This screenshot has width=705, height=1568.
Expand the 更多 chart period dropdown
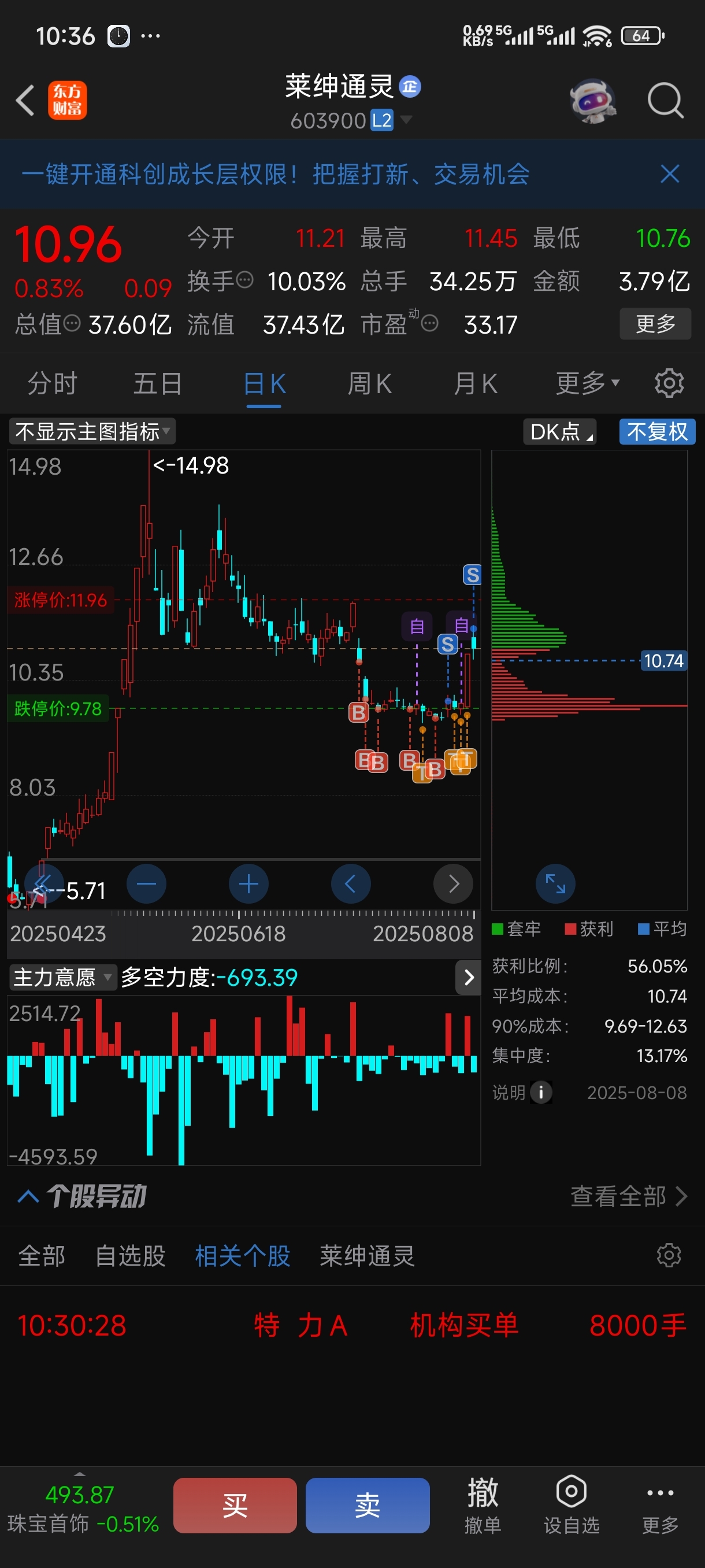[588, 383]
